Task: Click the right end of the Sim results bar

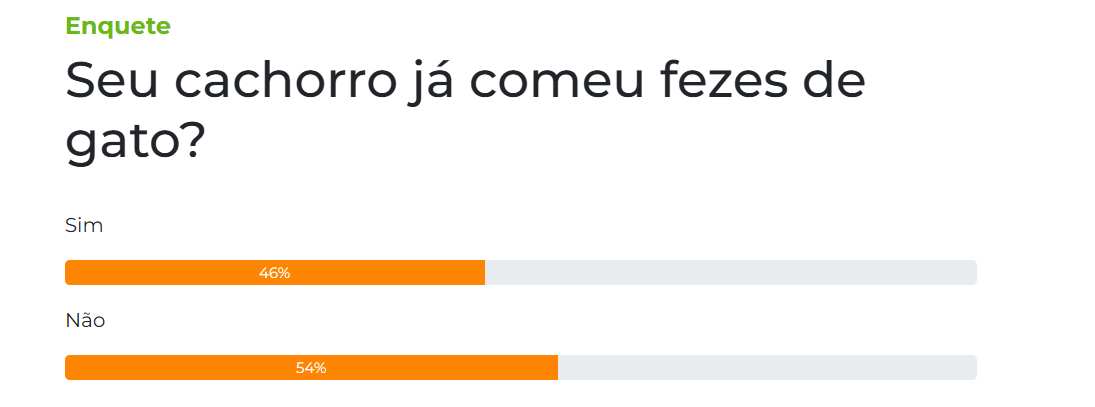Action: 970,273
